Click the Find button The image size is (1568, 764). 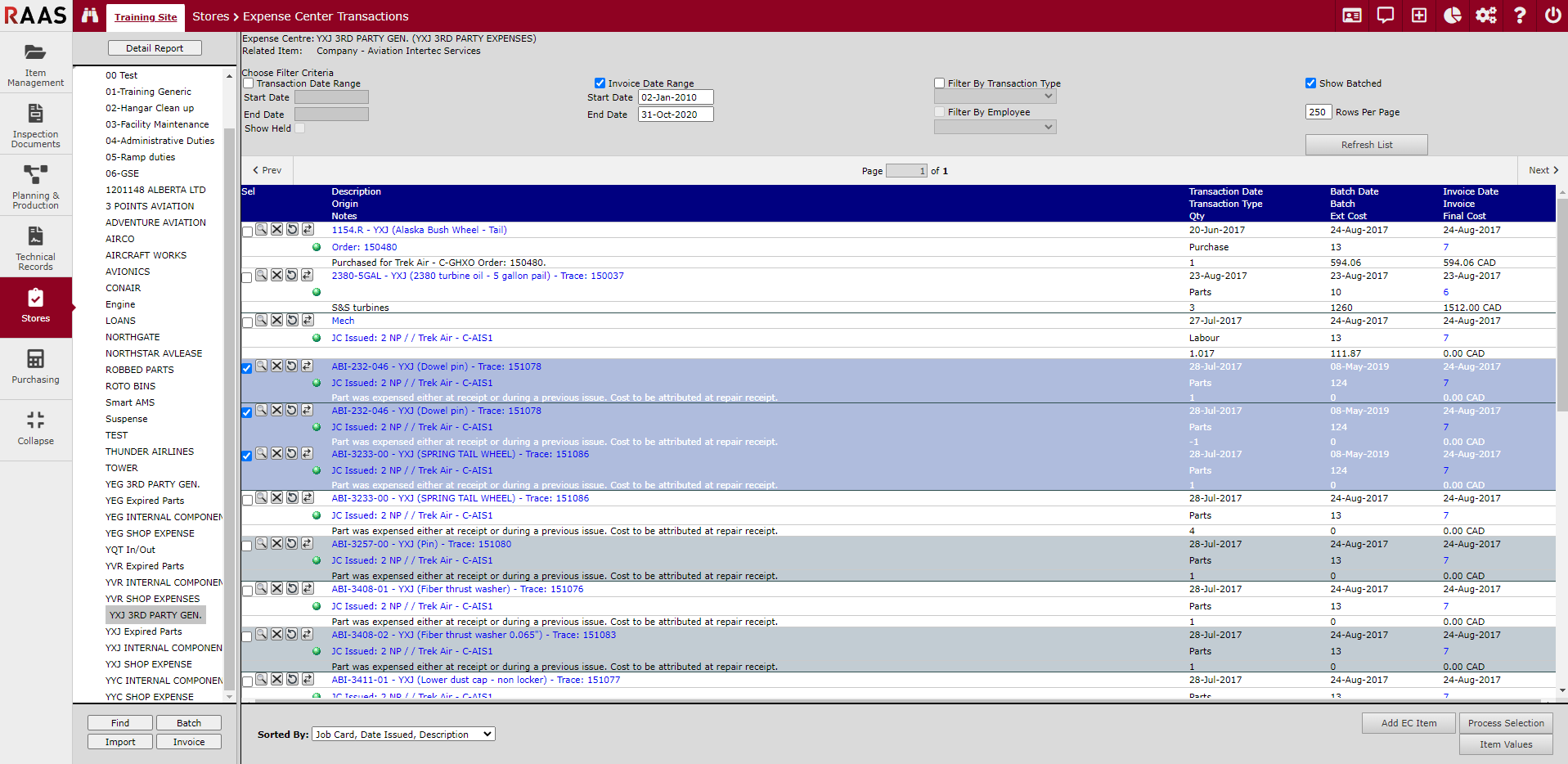pos(120,723)
